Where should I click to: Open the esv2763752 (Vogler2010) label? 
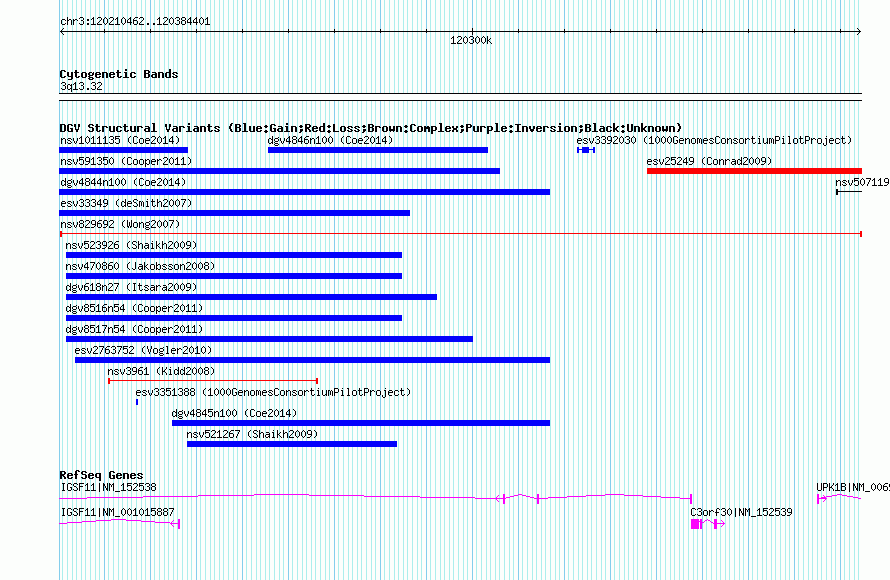click(143, 350)
